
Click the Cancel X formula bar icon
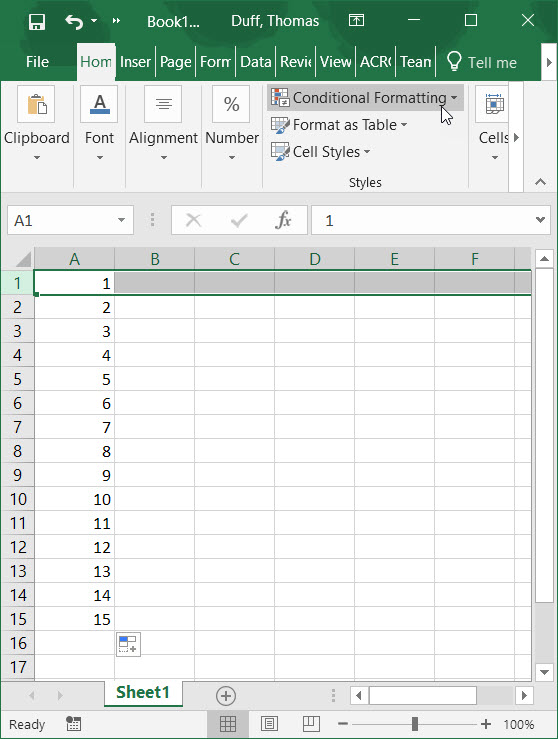[193, 220]
